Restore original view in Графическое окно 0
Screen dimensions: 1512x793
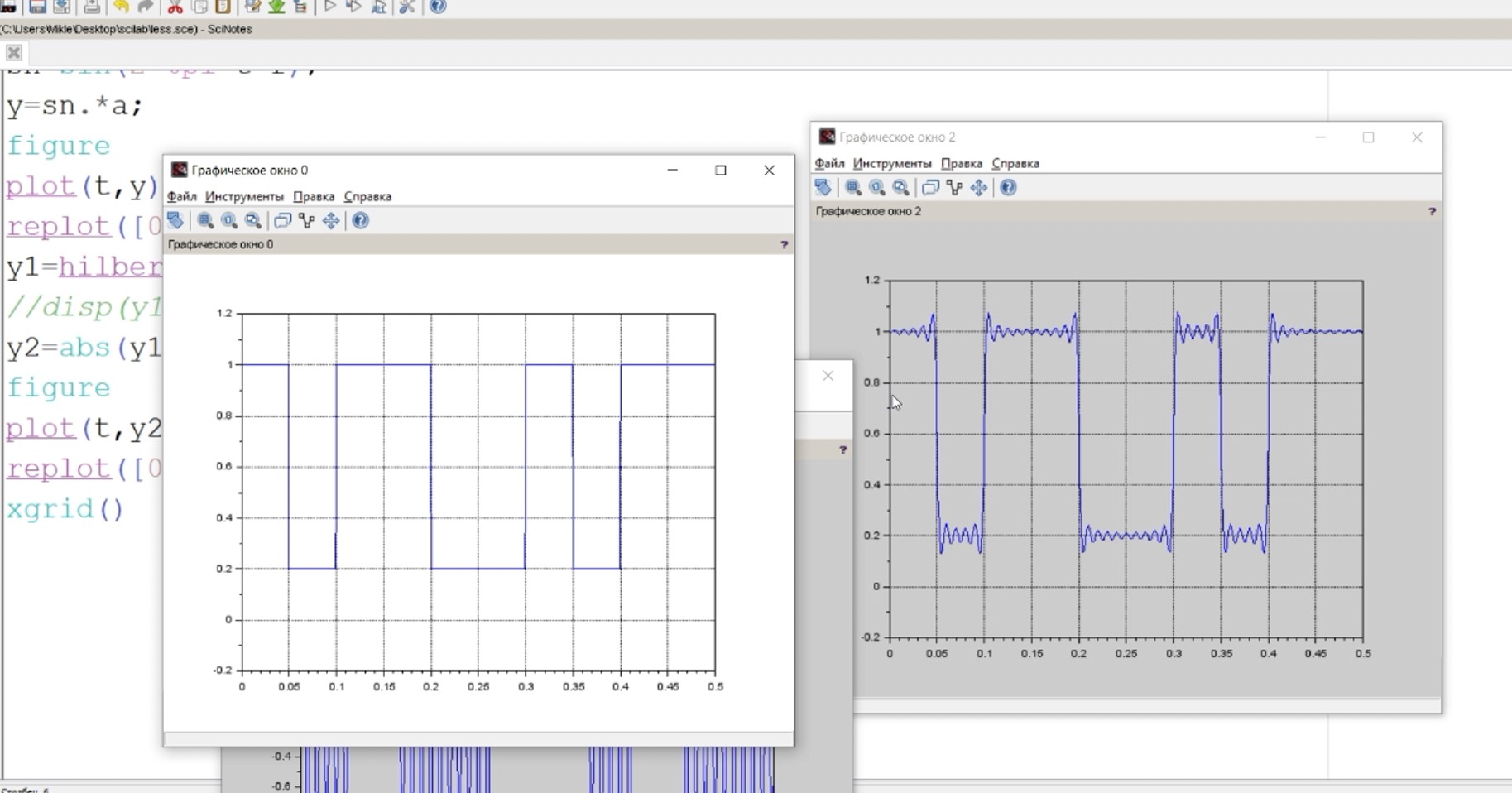tap(229, 220)
